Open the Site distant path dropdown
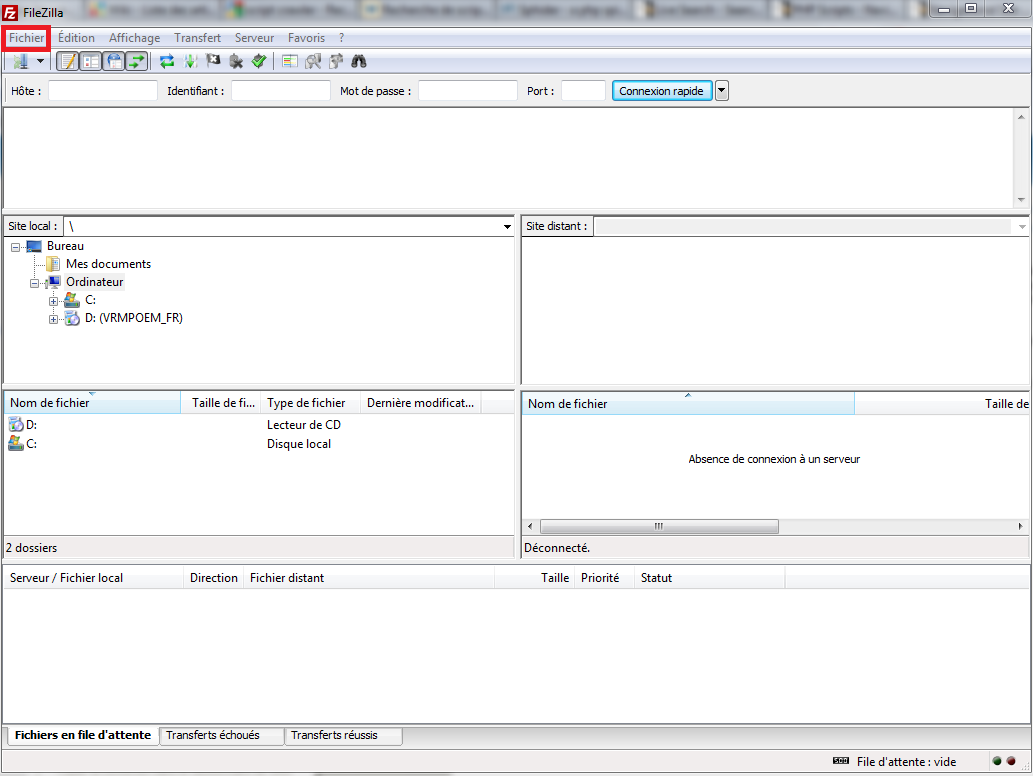This screenshot has height=776, width=1033. tap(1022, 227)
